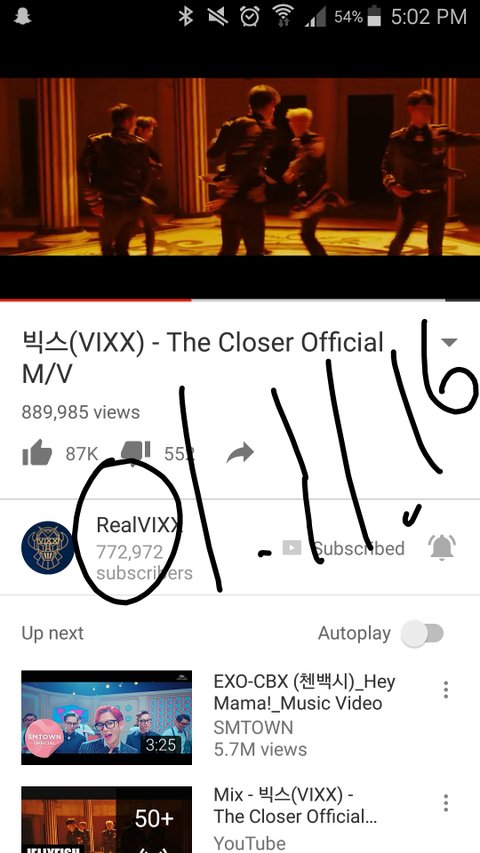Tap the Snapchat ghost status icon

(x=22, y=16)
